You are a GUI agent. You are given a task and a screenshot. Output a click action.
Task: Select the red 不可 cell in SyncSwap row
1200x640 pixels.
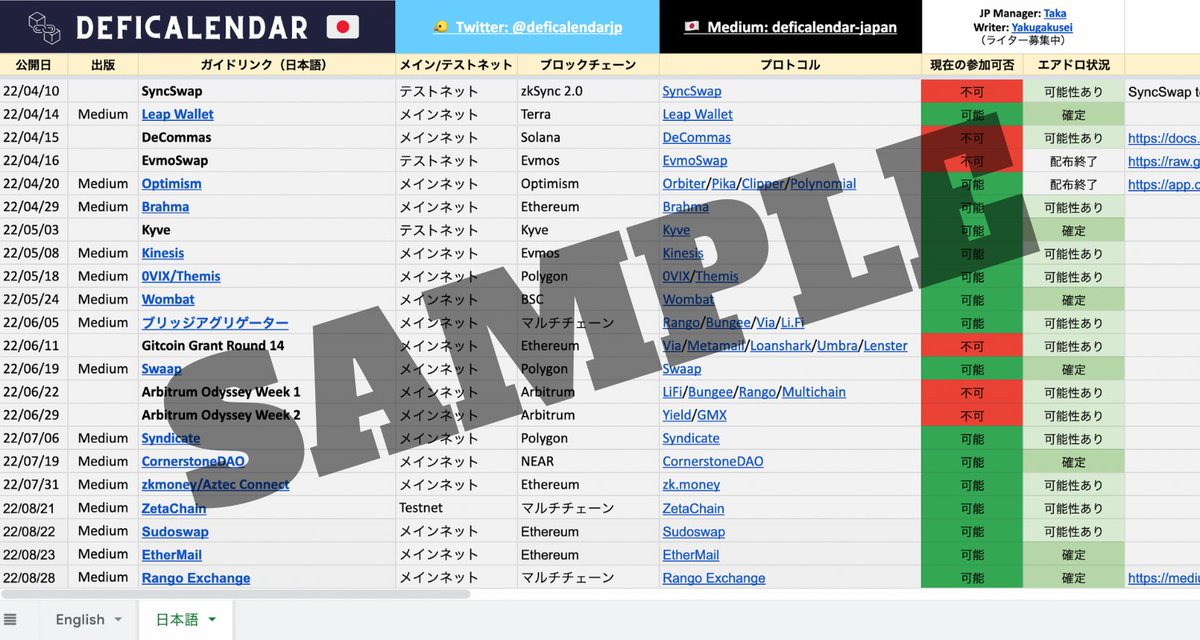pos(972,91)
